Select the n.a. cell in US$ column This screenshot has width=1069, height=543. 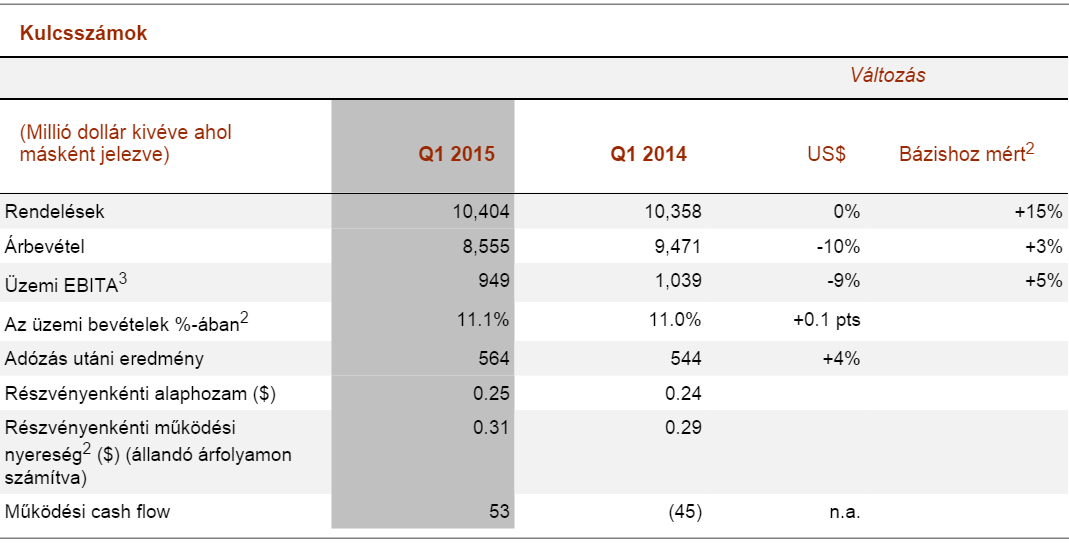click(x=845, y=512)
